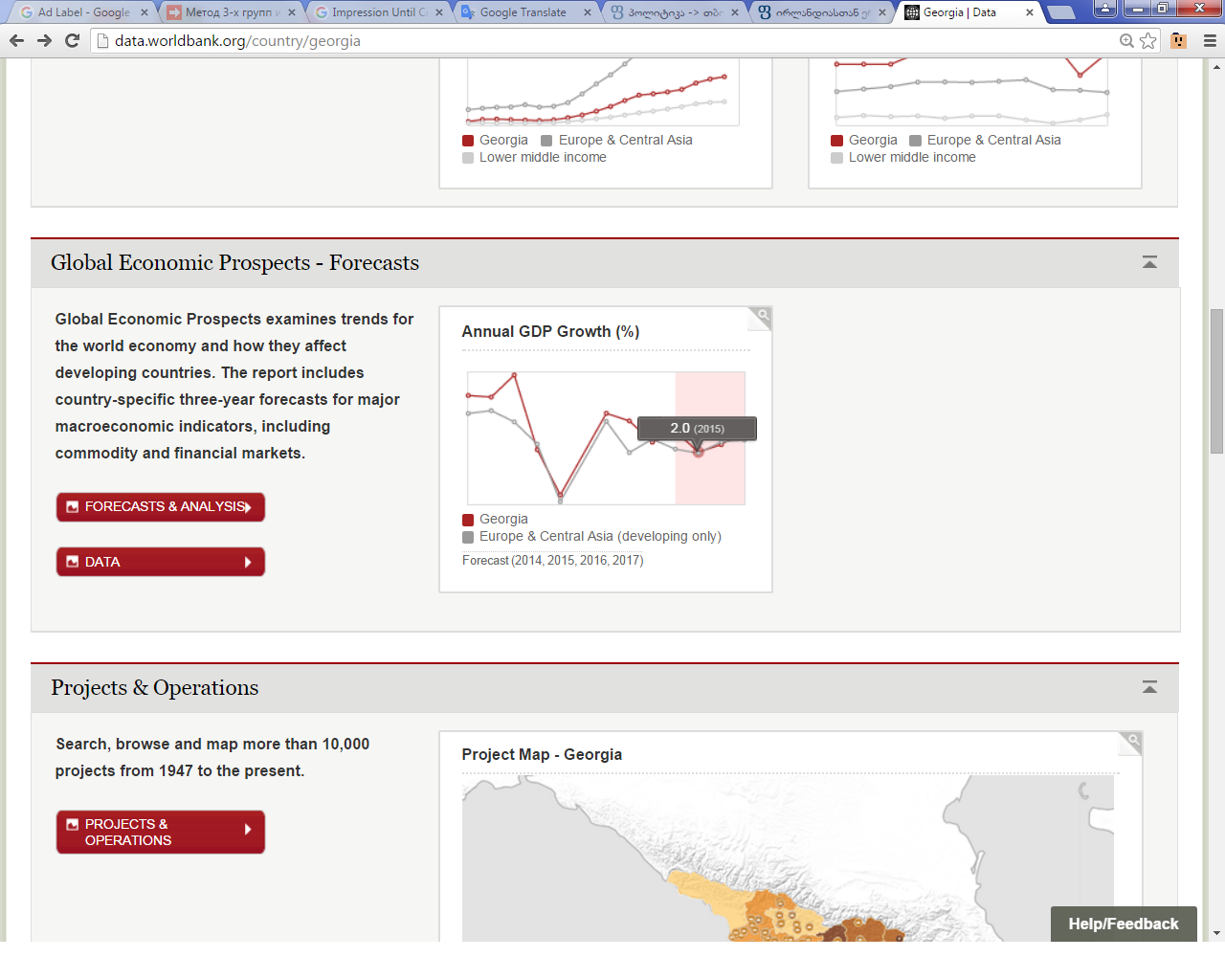1225x980 pixels.
Task: Click the Georgia red swatch under GDP Growth
Action: point(468,520)
